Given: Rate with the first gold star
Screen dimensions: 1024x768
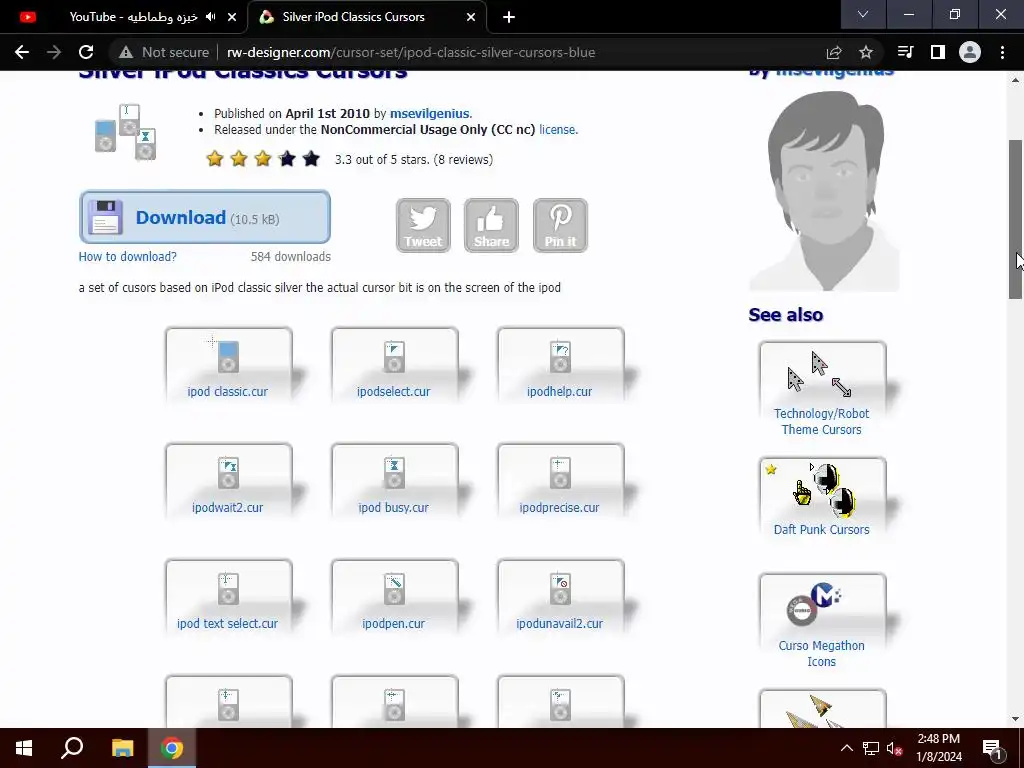Looking at the screenshot, I should (214, 159).
